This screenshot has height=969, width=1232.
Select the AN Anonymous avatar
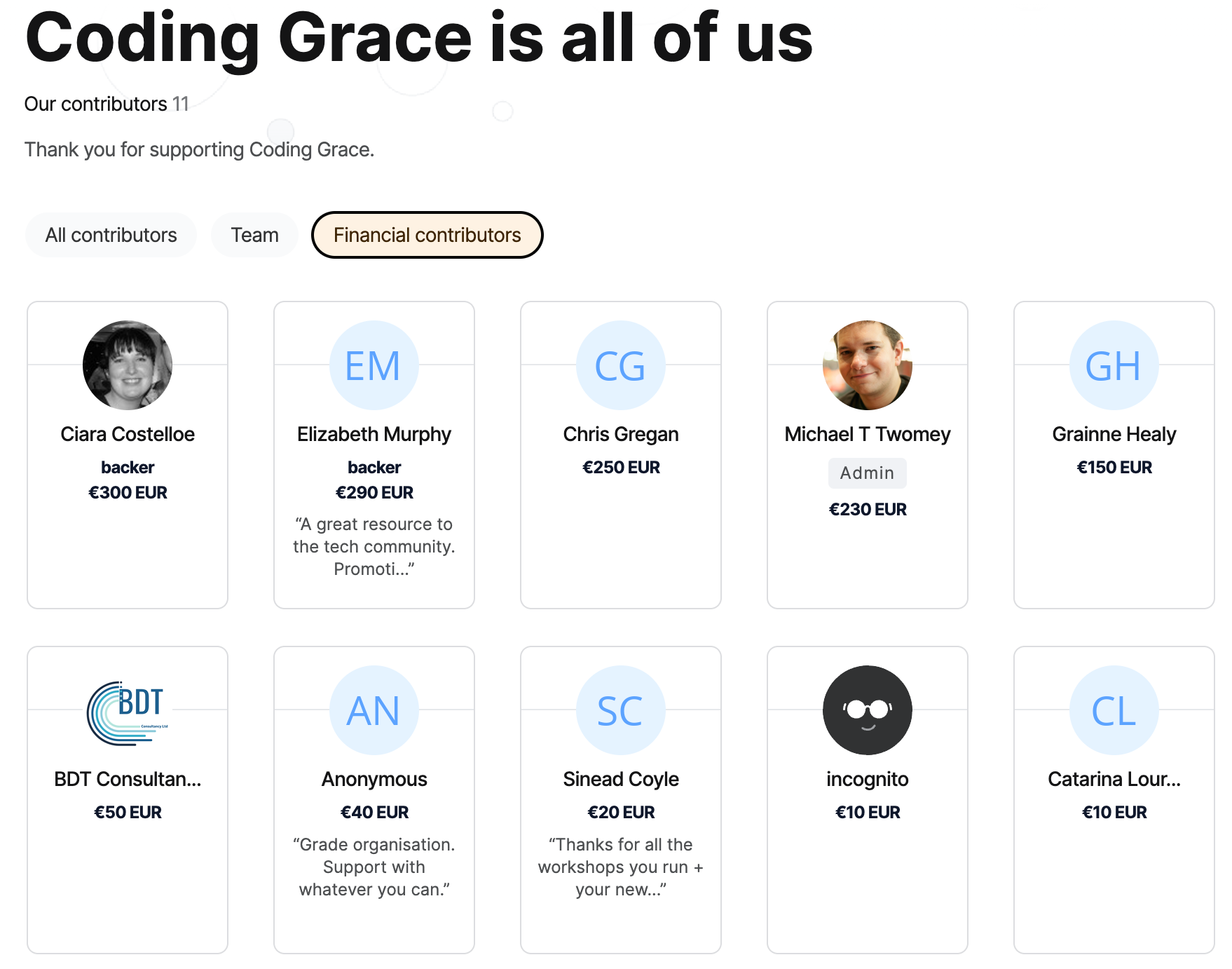point(374,710)
